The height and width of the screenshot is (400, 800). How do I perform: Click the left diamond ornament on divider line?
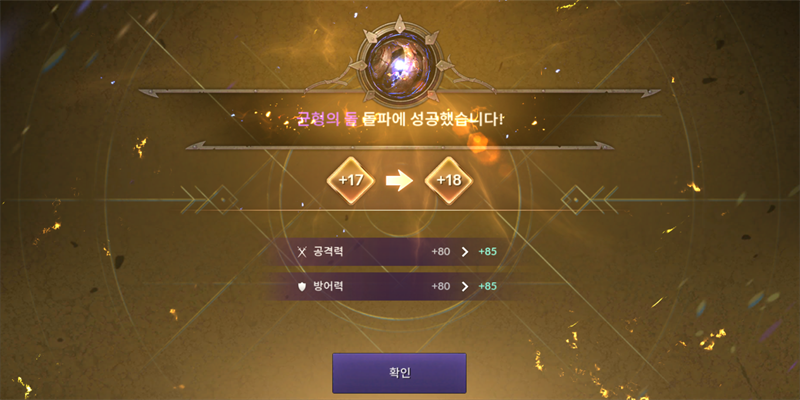pyautogui.click(x=221, y=199)
